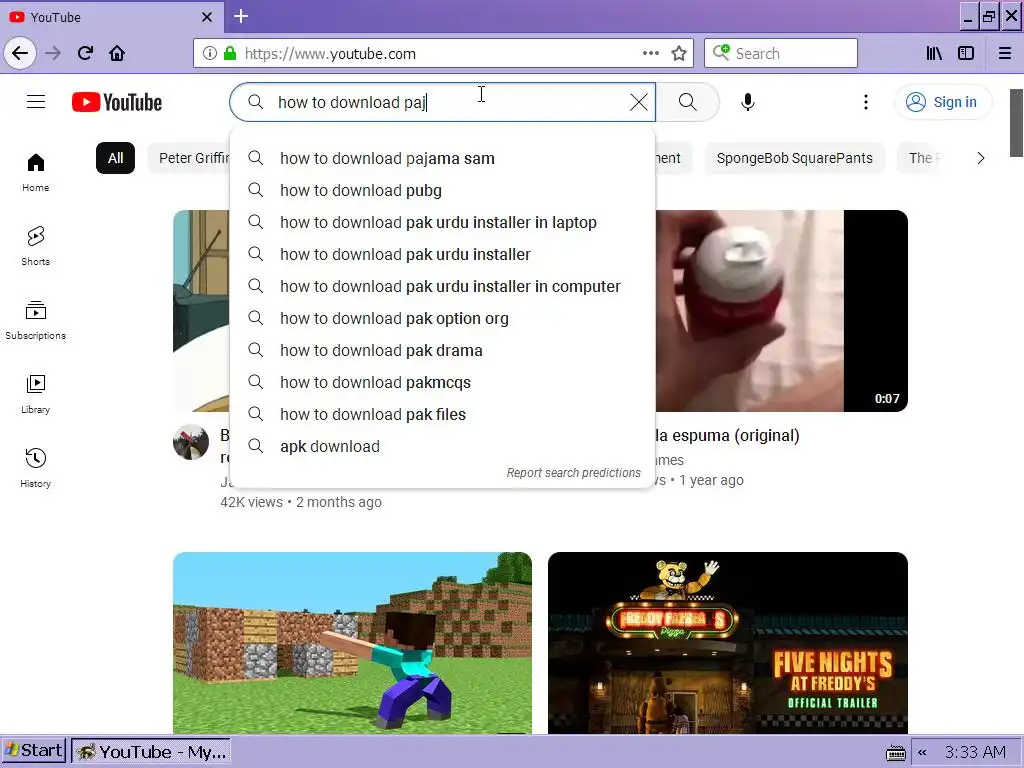Click the YouTube search magnifier button
The height and width of the screenshot is (768, 1024).
click(x=687, y=102)
